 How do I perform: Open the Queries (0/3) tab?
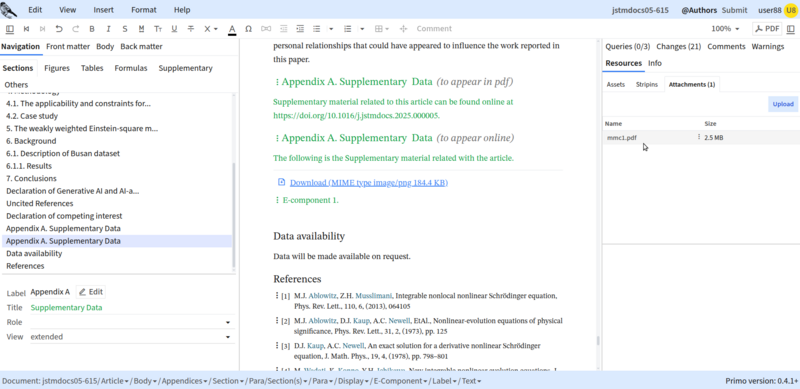628,46
